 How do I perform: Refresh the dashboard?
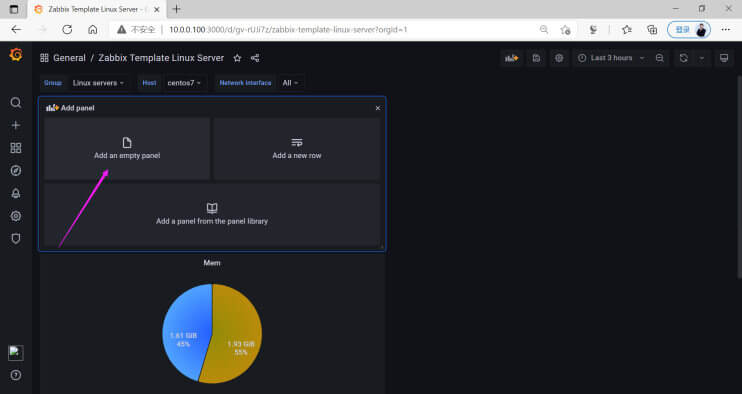point(683,58)
